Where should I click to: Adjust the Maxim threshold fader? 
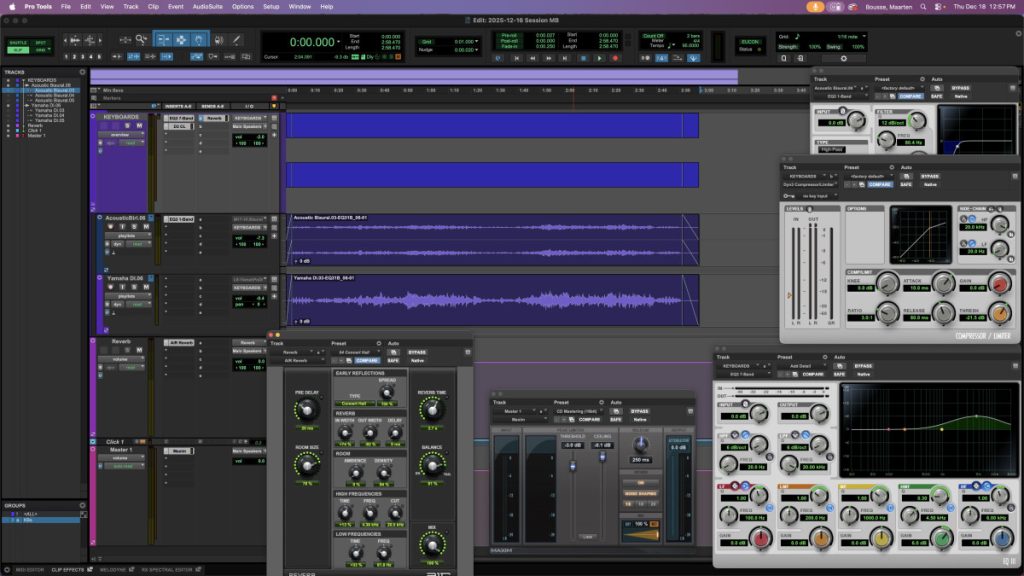click(x=573, y=467)
